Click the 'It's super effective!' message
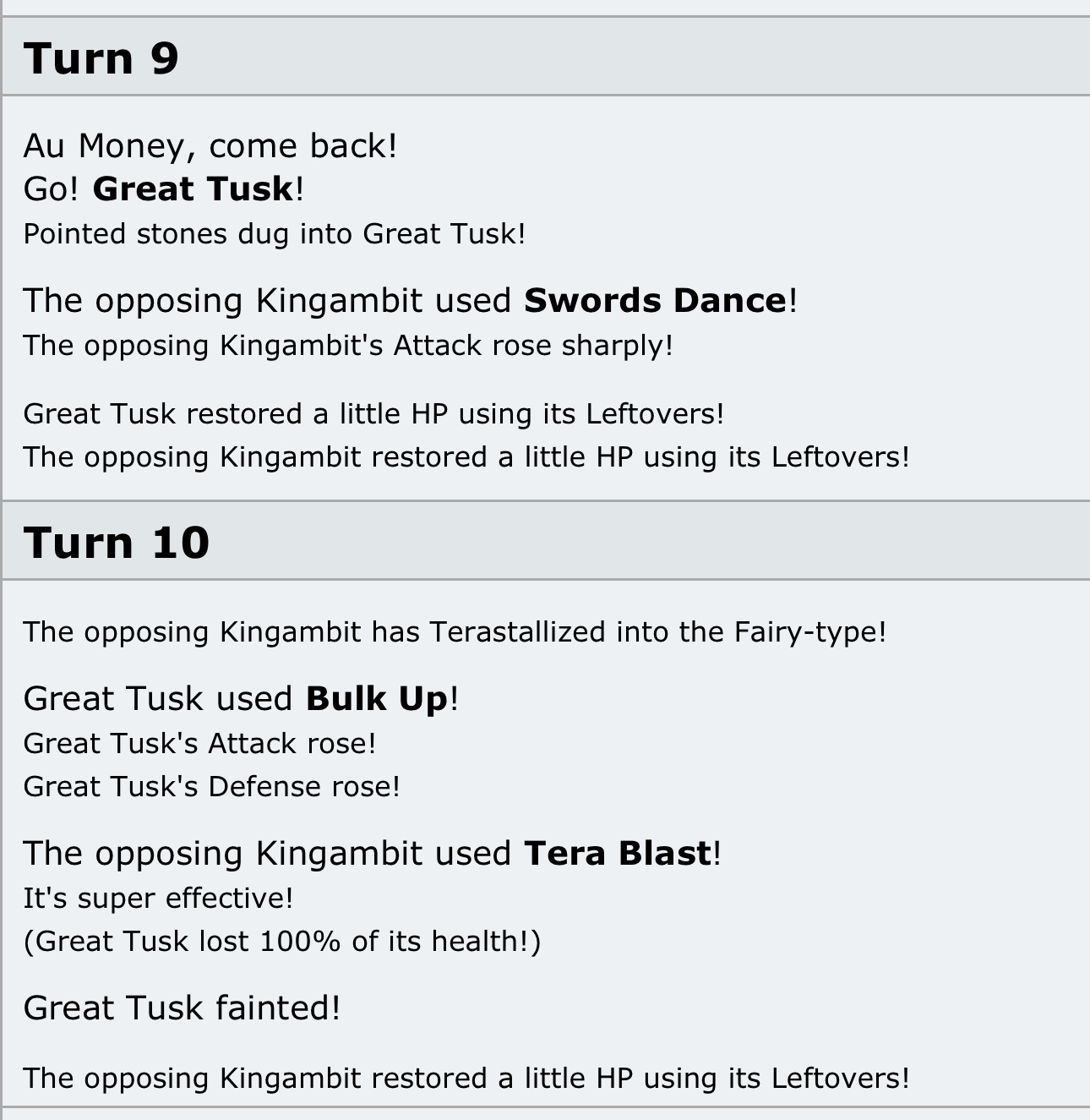Image resolution: width=1090 pixels, height=1120 pixels. pyautogui.click(x=158, y=899)
